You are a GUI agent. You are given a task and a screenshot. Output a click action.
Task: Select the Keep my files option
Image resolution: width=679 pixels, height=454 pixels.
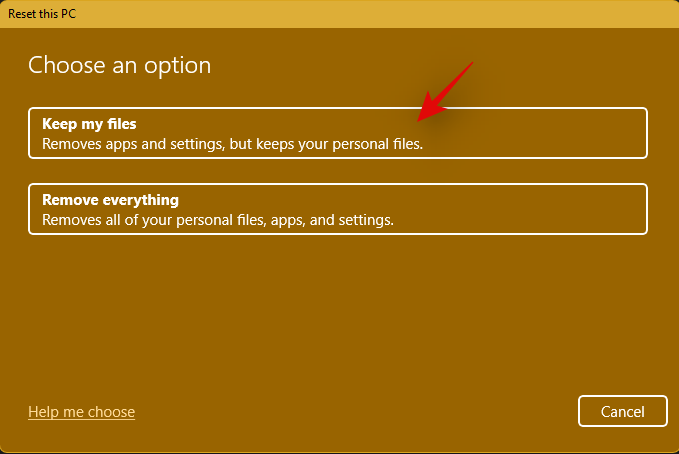point(338,134)
